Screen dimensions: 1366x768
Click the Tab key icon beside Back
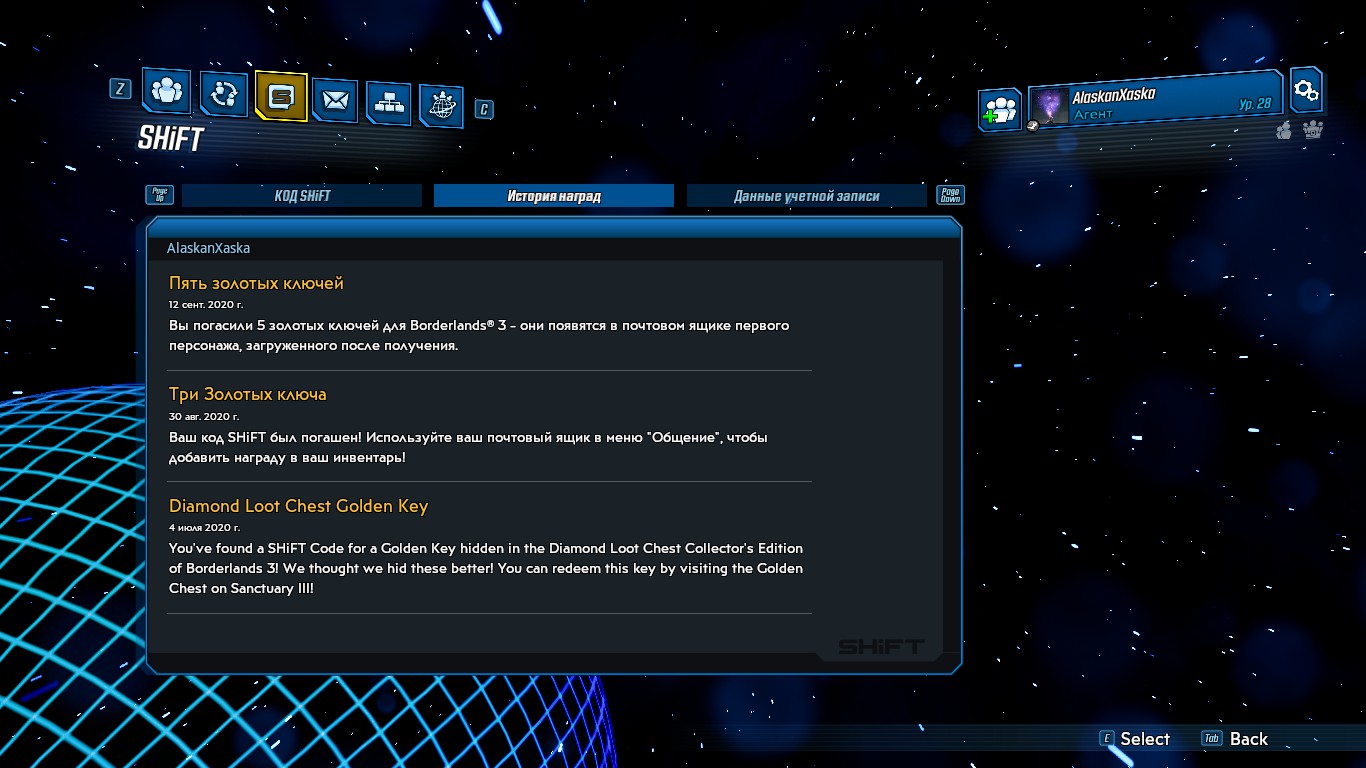tap(1212, 739)
